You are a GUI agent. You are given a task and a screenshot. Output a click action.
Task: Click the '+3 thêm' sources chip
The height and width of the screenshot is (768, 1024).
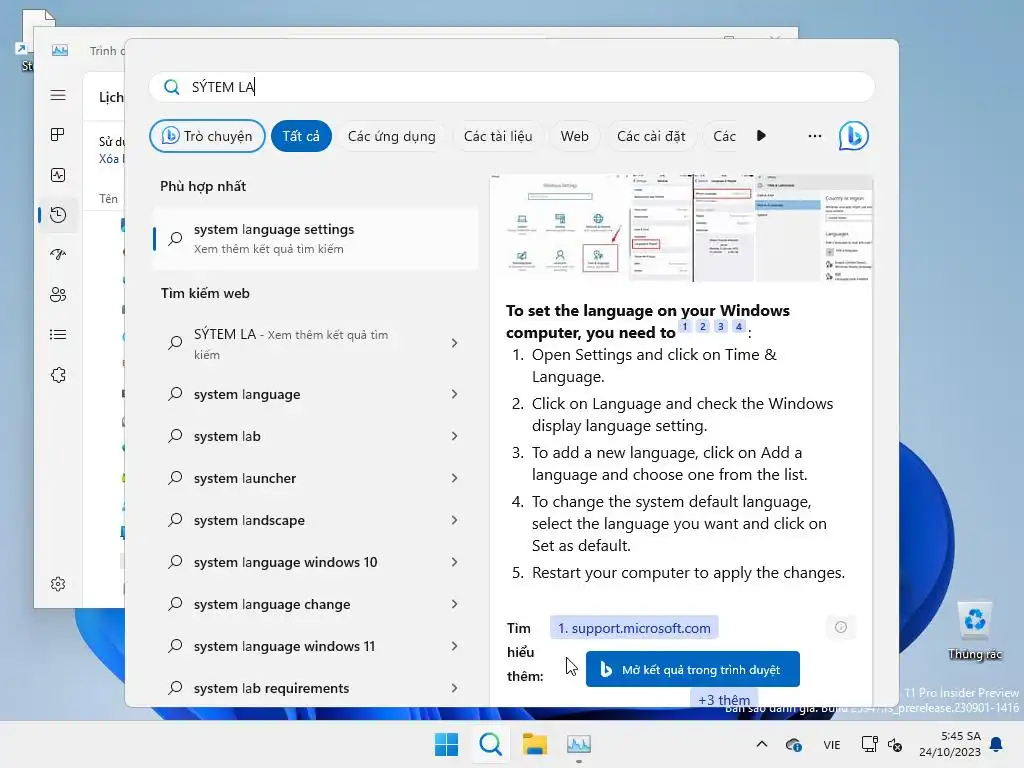click(724, 699)
